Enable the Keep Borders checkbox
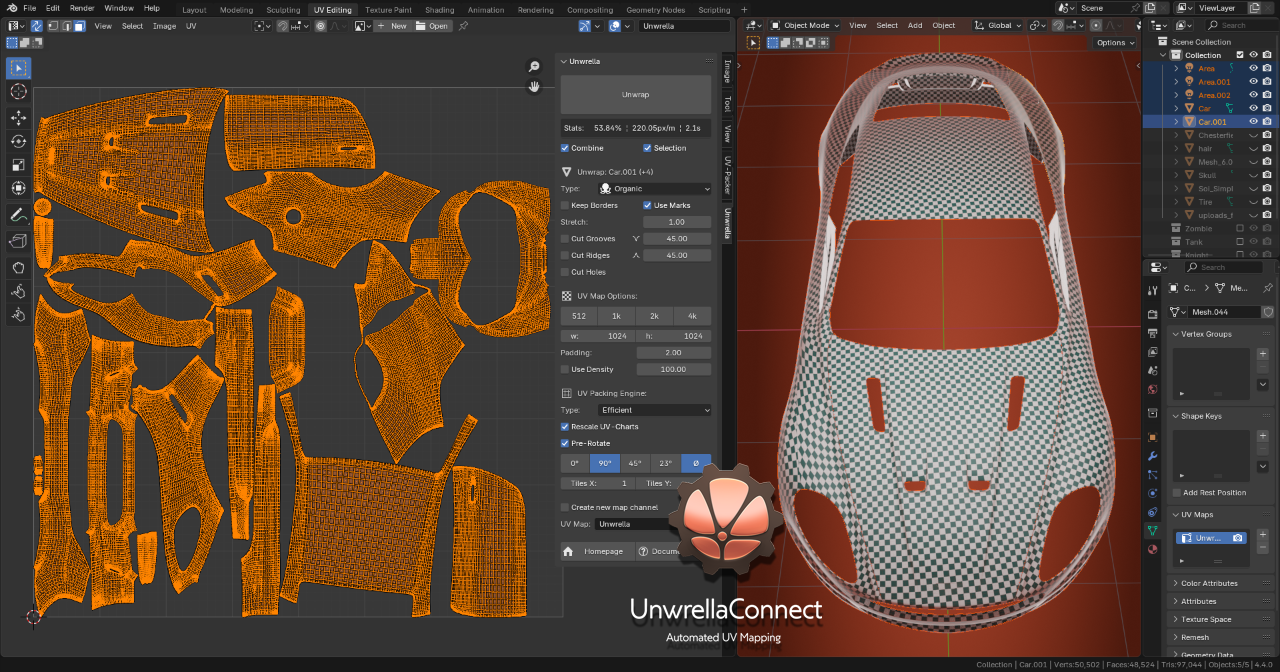Screen dimensions: 1280x672 point(565,205)
